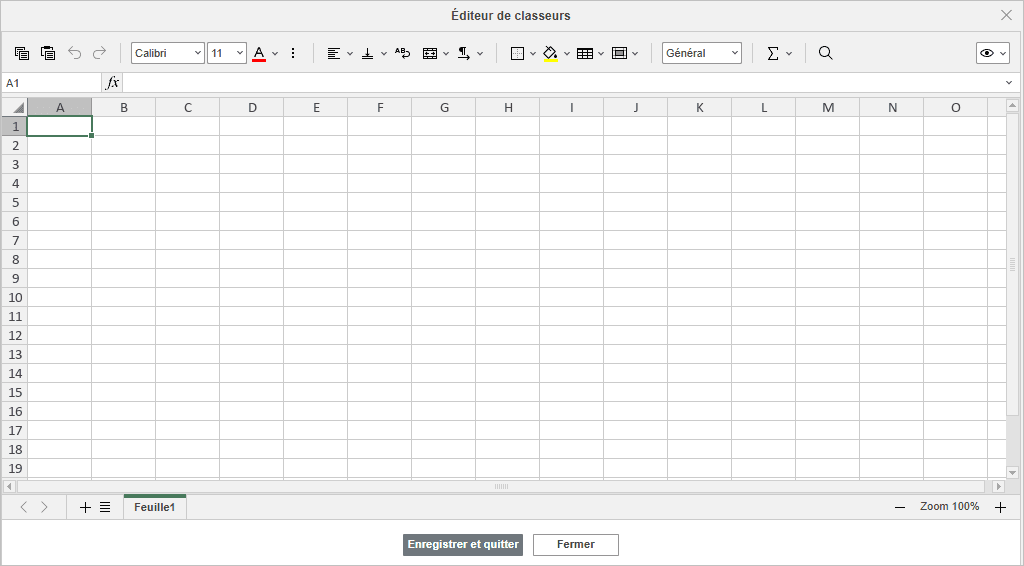Expand the formula bar with chevron

click(1009, 83)
